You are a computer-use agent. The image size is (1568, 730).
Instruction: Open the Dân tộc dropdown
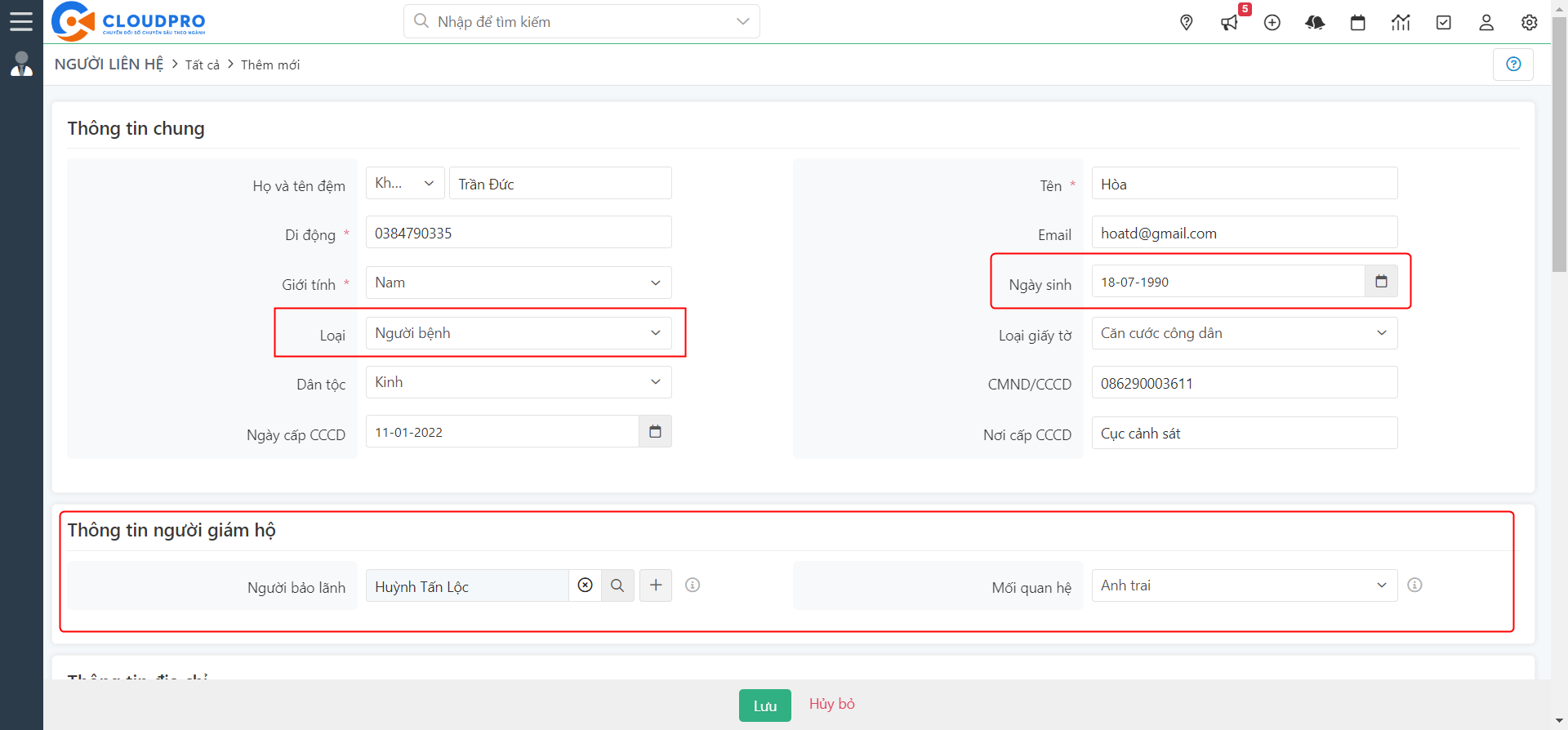click(519, 382)
